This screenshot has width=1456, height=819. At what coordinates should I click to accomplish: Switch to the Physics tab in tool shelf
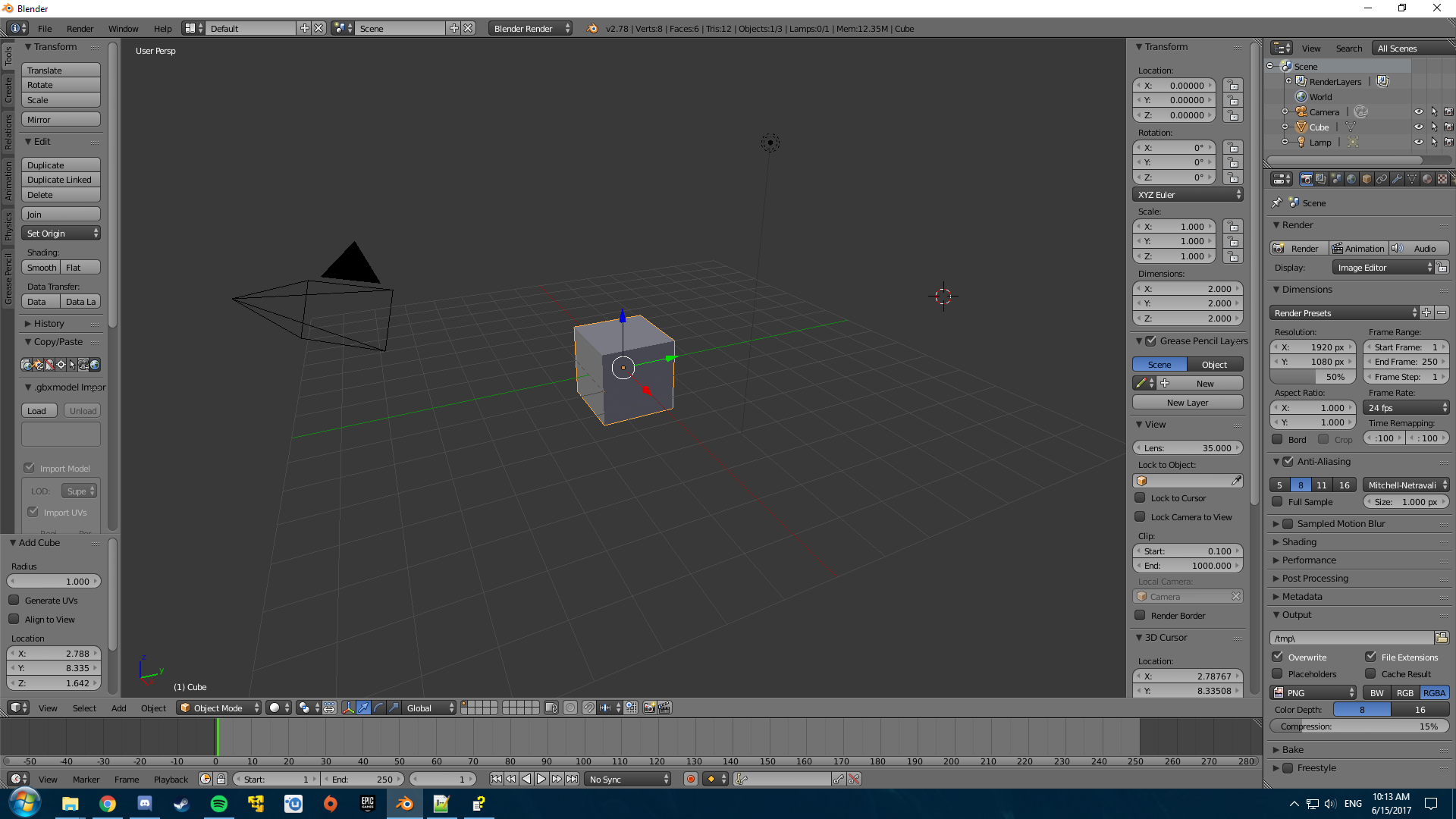(8, 227)
